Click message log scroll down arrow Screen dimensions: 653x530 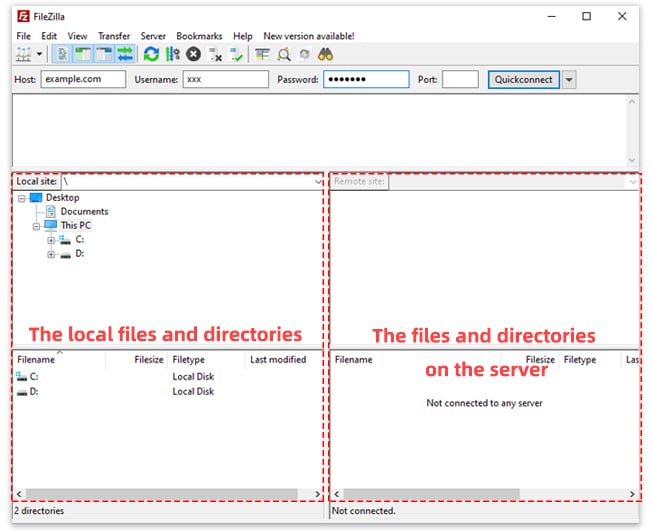[x=632, y=160]
